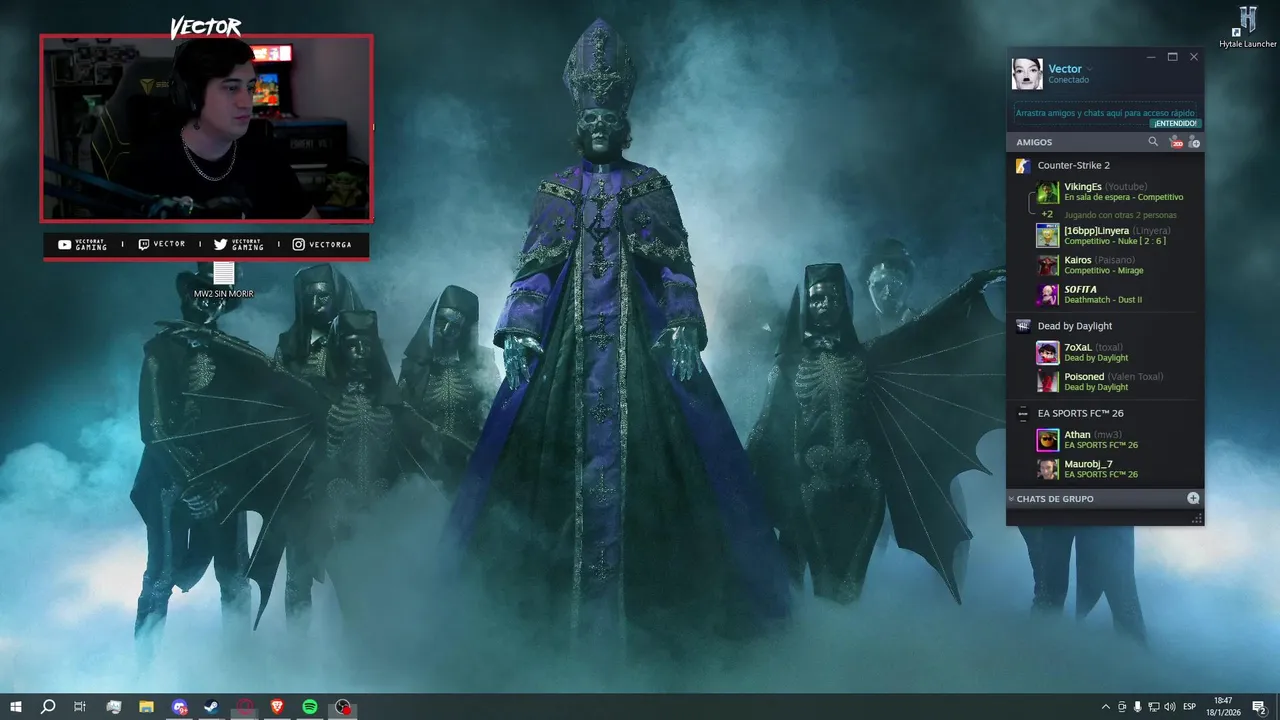Image resolution: width=1280 pixels, height=720 pixels.
Task: Click Vector's profile avatar in Steam
Action: click(x=1027, y=74)
